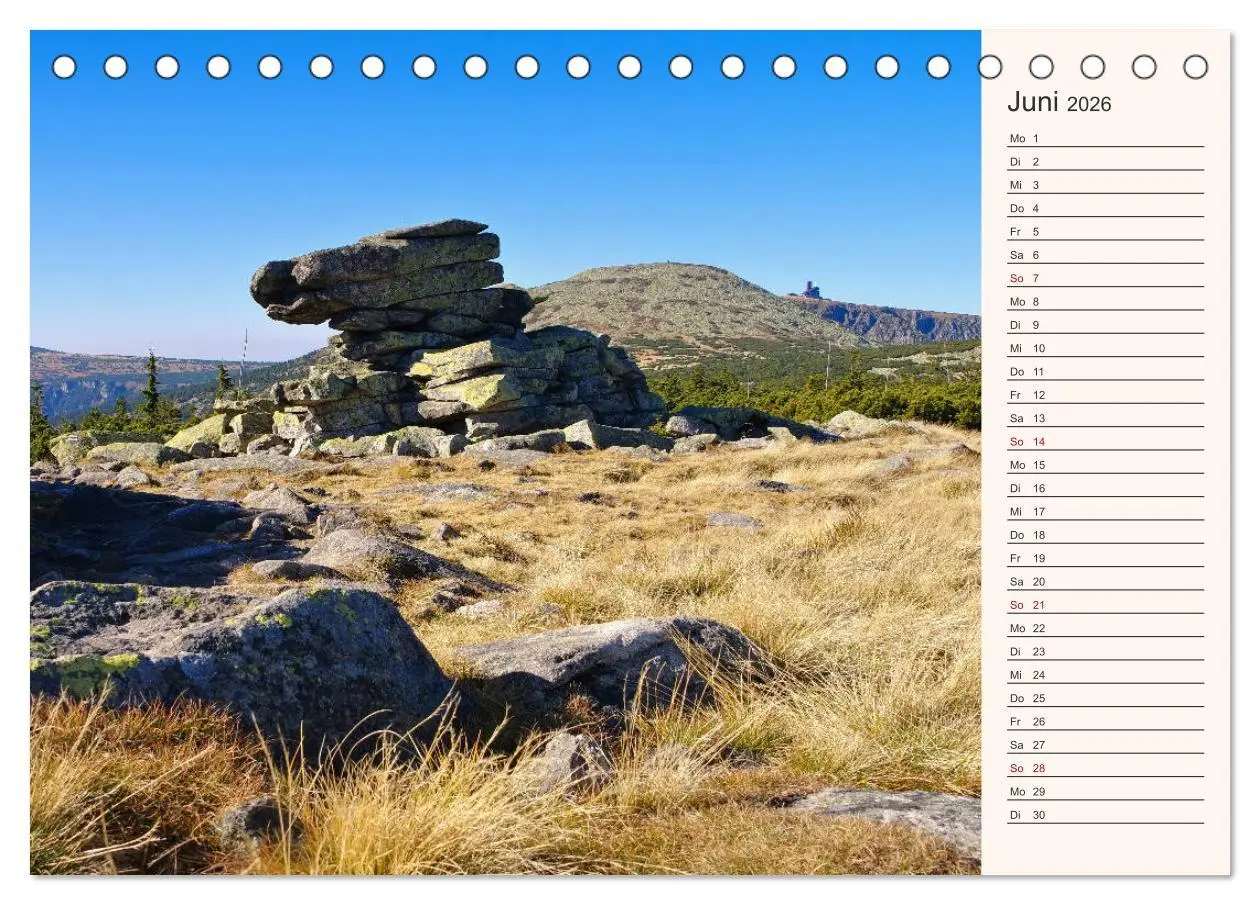Select the 'Di 9' calendar row
The height and width of the screenshot is (905, 1260).
point(1105,325)
